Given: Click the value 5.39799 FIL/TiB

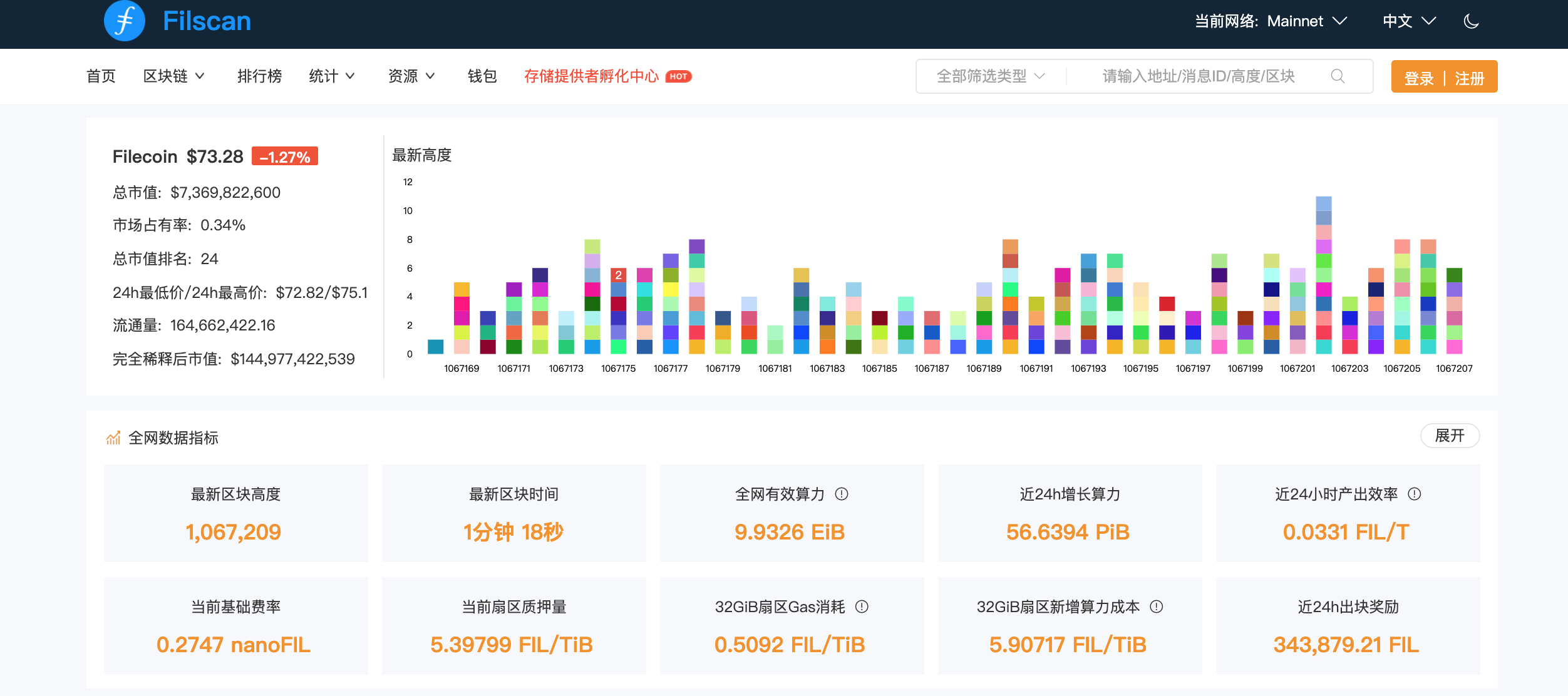Looking at the screenshot, I should click(x=512, y=645).
